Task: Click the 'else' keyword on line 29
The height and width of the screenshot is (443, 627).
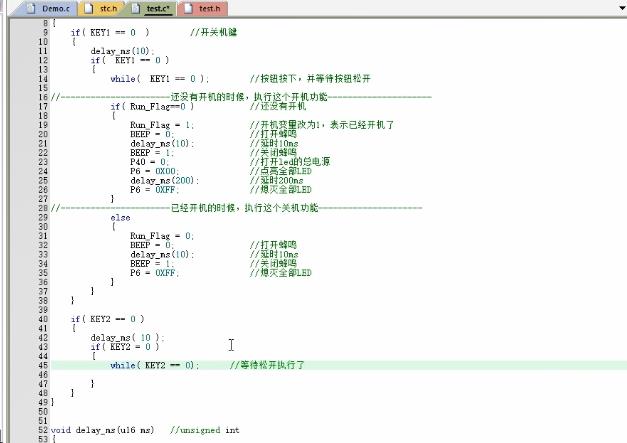Action: 120,218
